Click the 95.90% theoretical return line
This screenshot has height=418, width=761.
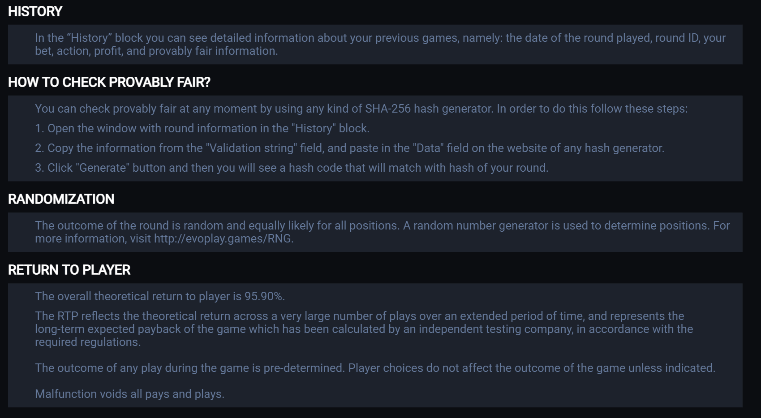160,296
